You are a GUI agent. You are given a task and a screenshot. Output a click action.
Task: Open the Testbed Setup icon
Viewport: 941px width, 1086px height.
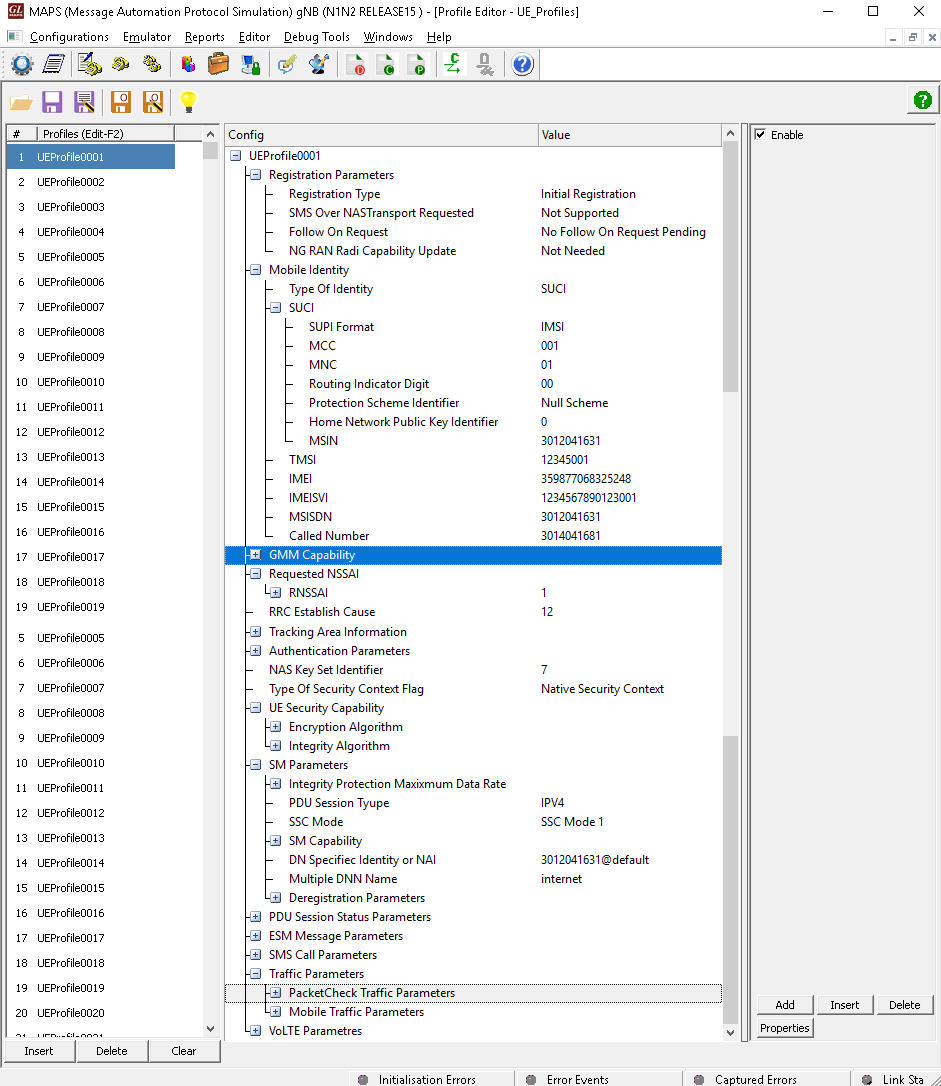pos(22,64)
